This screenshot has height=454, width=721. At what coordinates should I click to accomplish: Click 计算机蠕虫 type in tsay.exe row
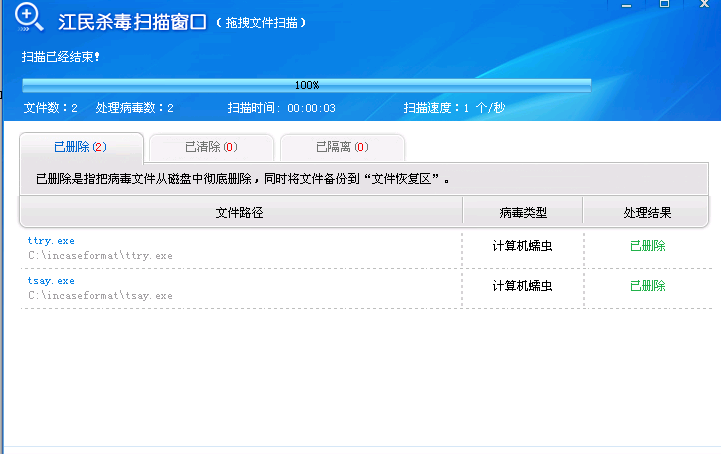tap(522, 286)
